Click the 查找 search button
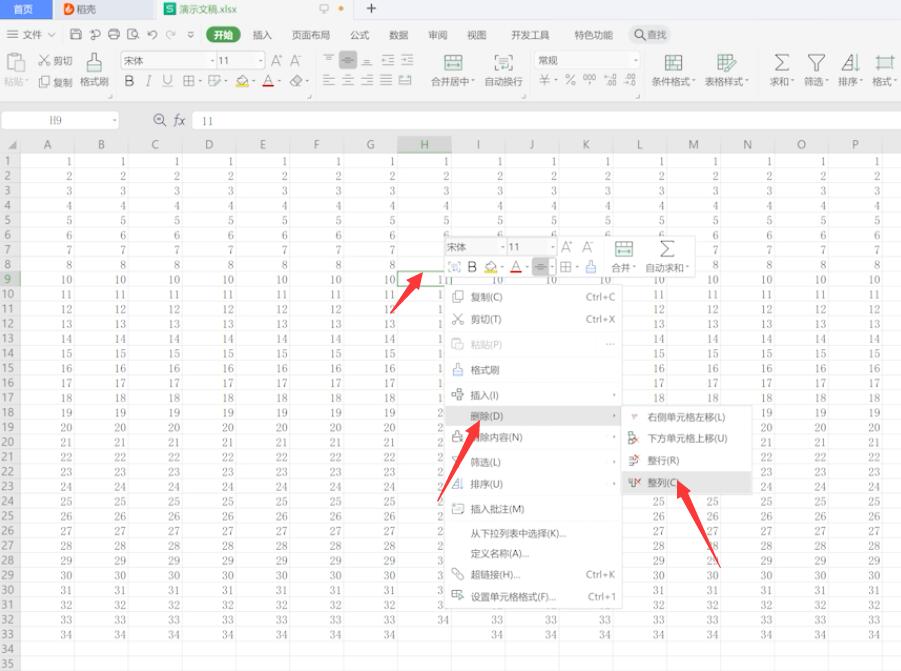Screen dimensions: 901x671 point(650,35)
